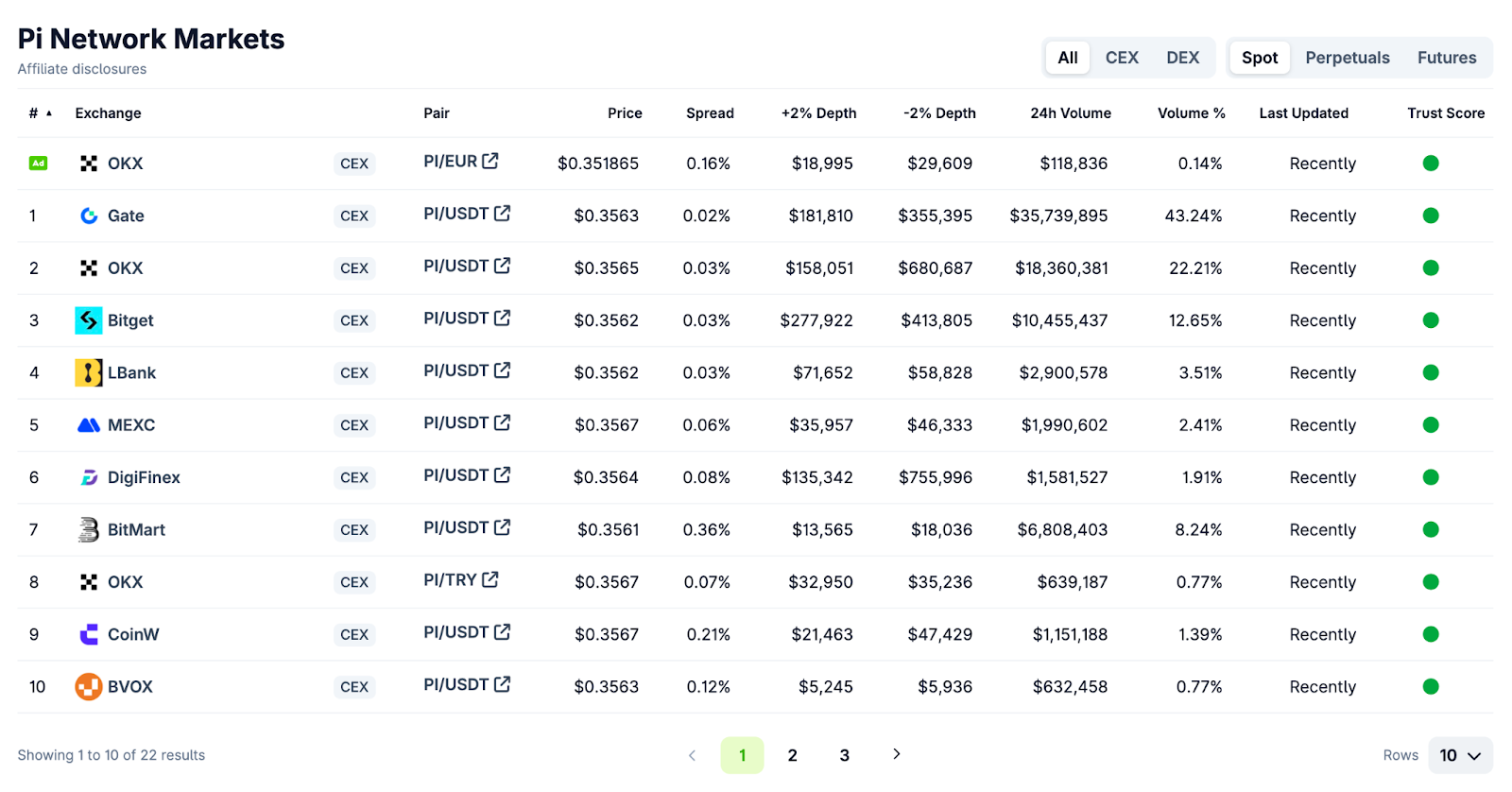This screenshot has width=1512, height=792.
Task: Switch to the Futures tab
Action: click(1446, 58)
